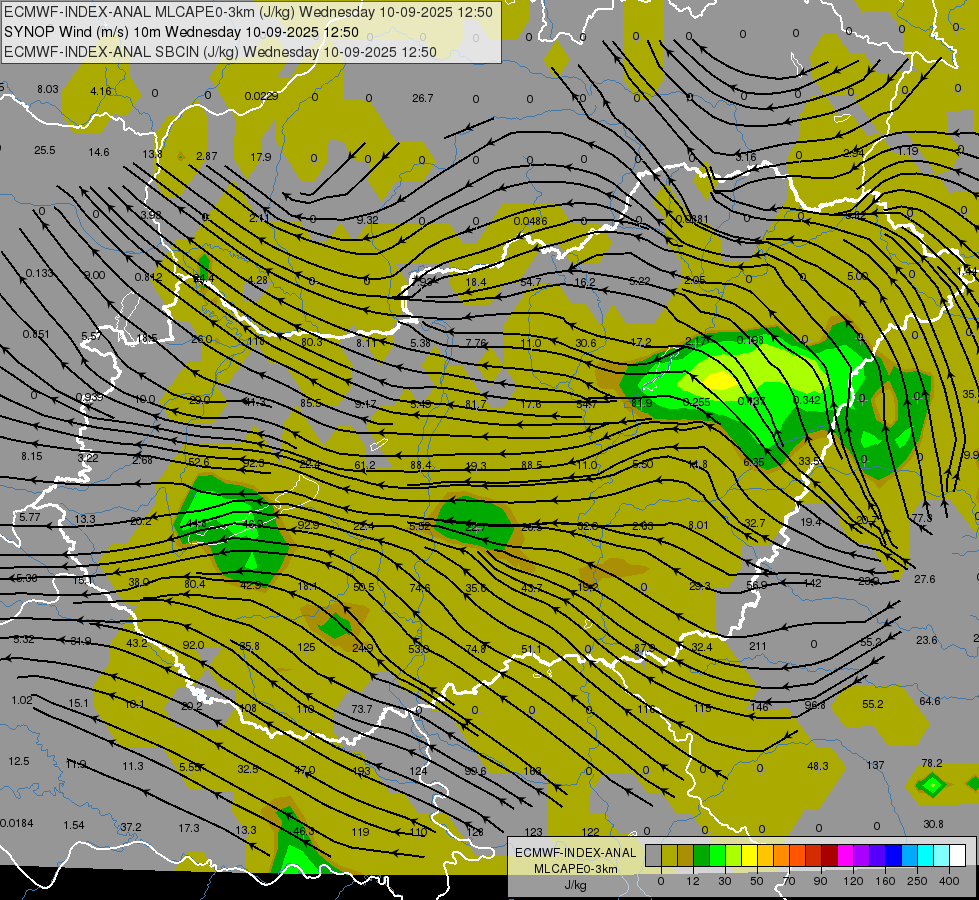979x900 pixels.
Task: Click the white legend swatch
Action: [x=958, y=856]
